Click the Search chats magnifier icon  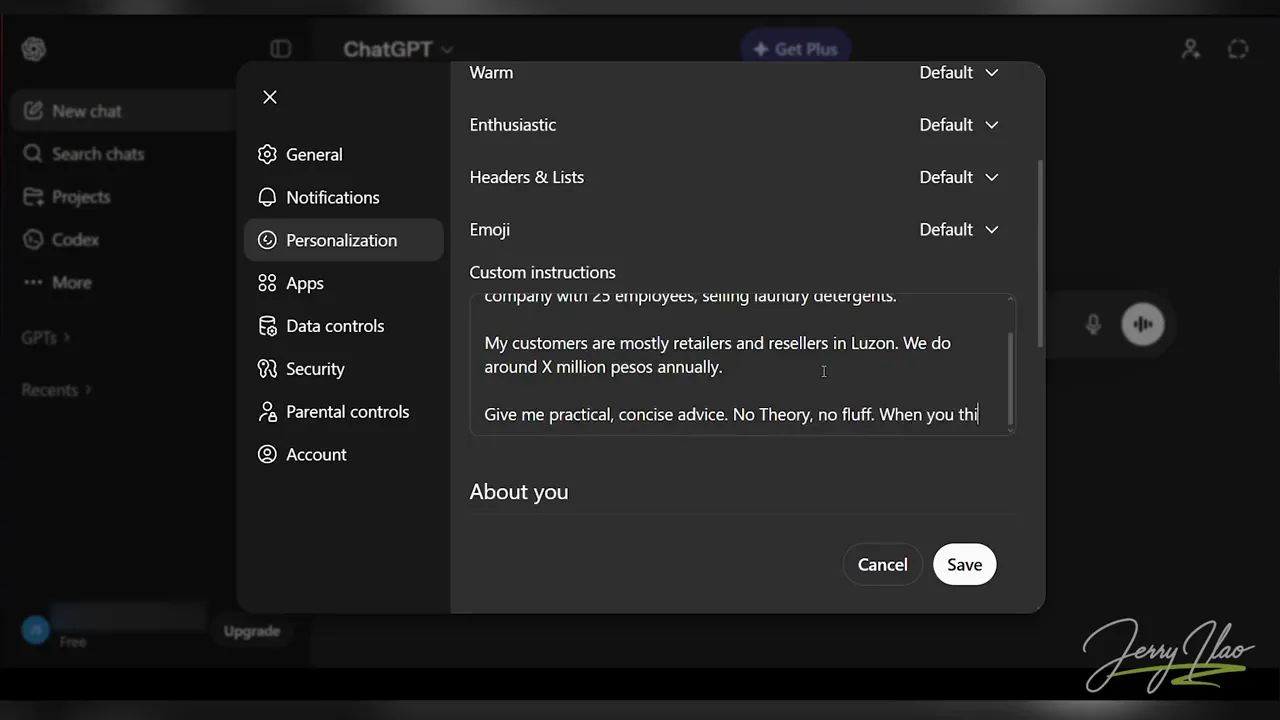pyautogui.click(x=34, y=154)
